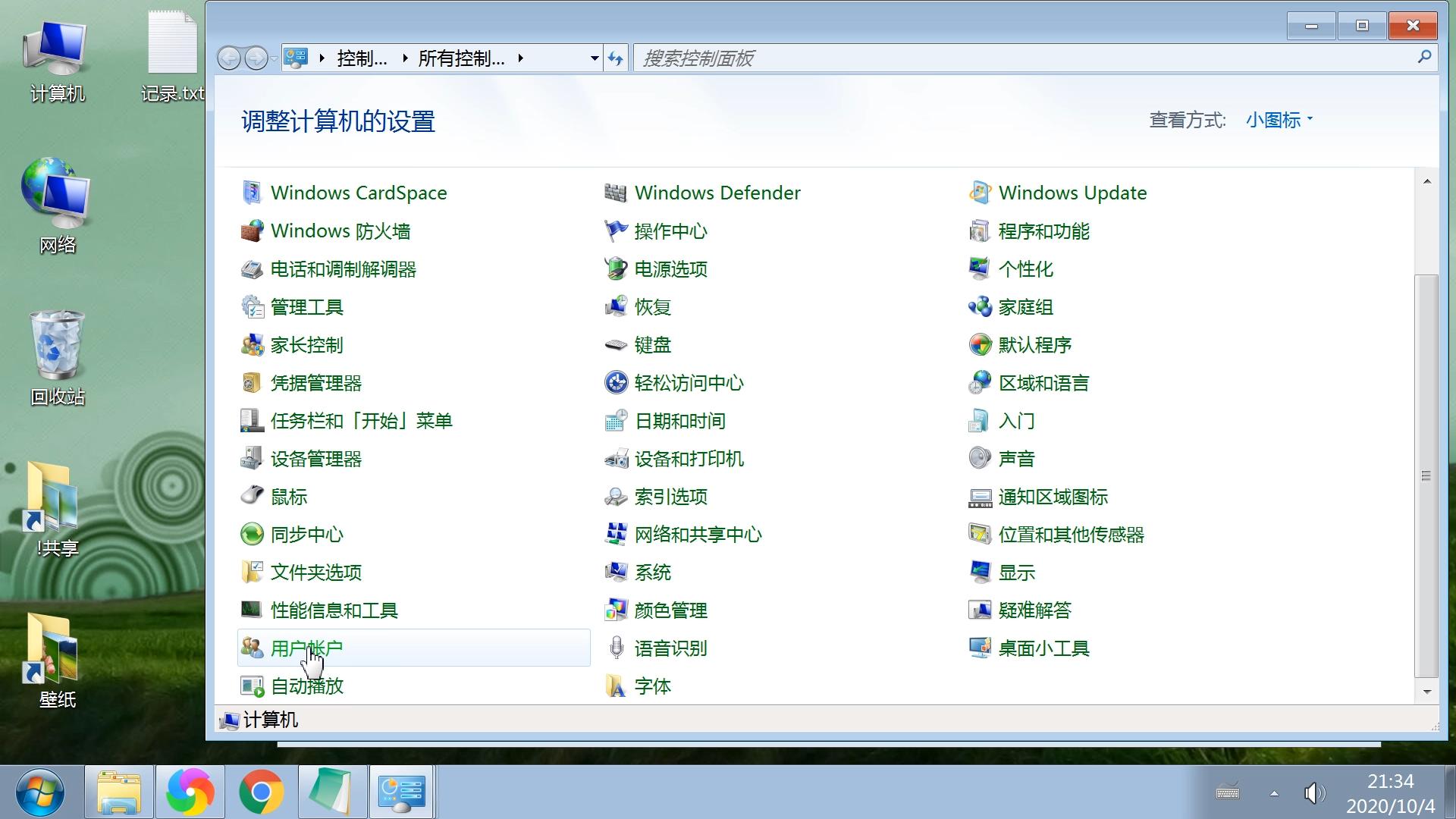
Task: Click the taskbar volume speaker control
Action: [1314, 793]
